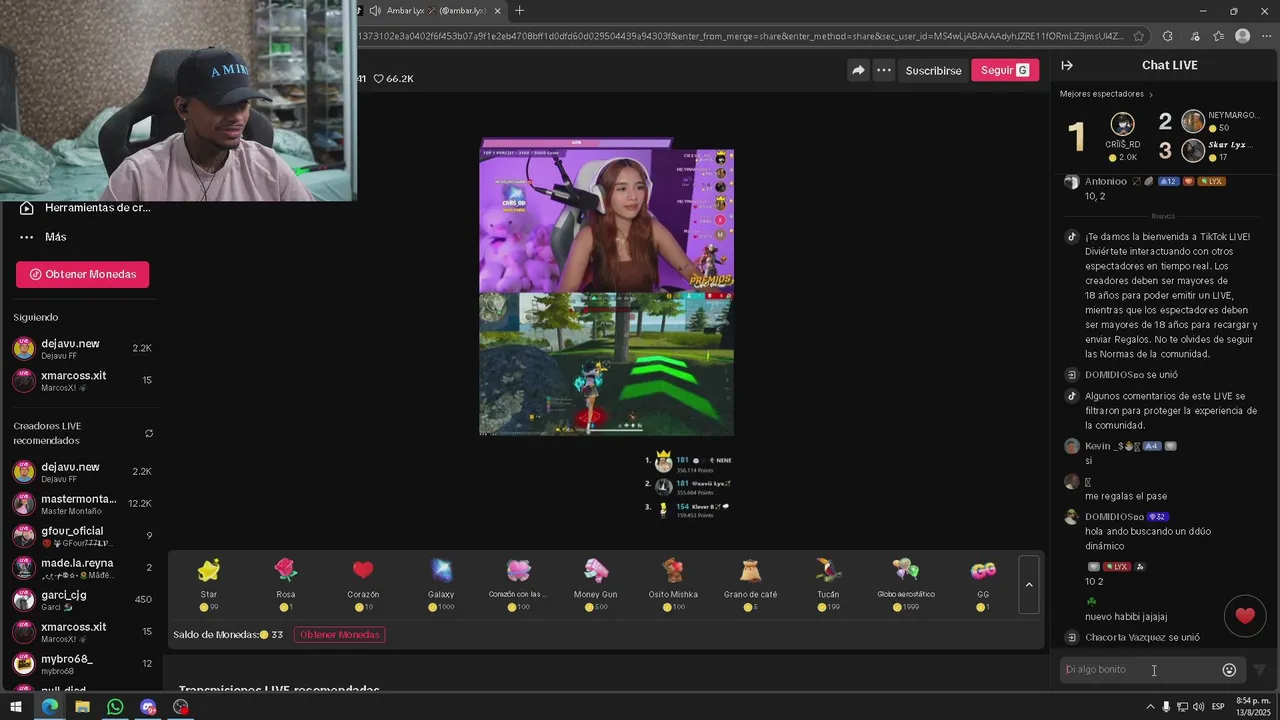This screenshot has height=720, width=1280.
Task: Click the send message arrow icon
Action: coord(1260,670)
